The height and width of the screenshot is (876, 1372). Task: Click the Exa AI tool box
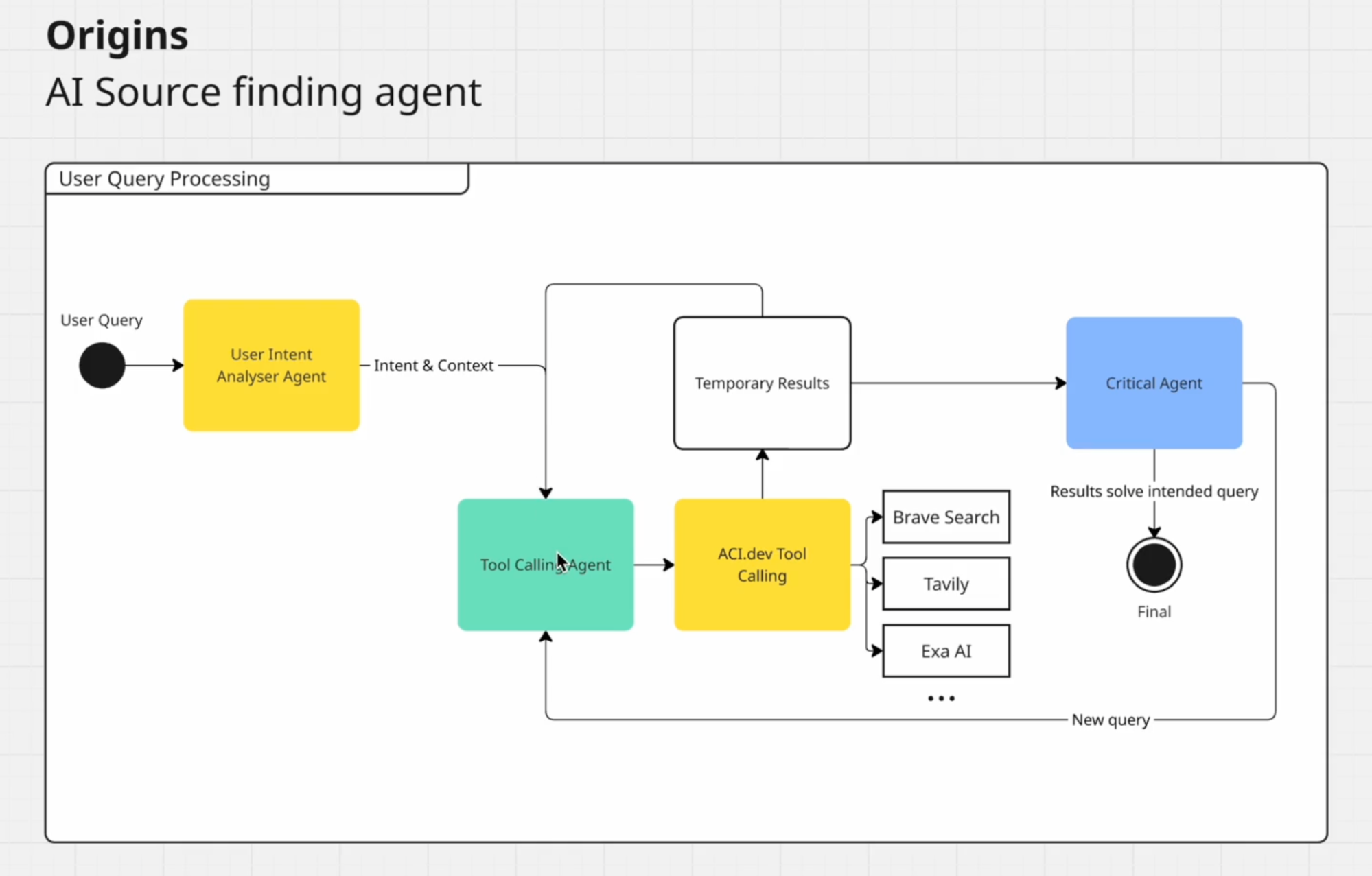[946, 650]
